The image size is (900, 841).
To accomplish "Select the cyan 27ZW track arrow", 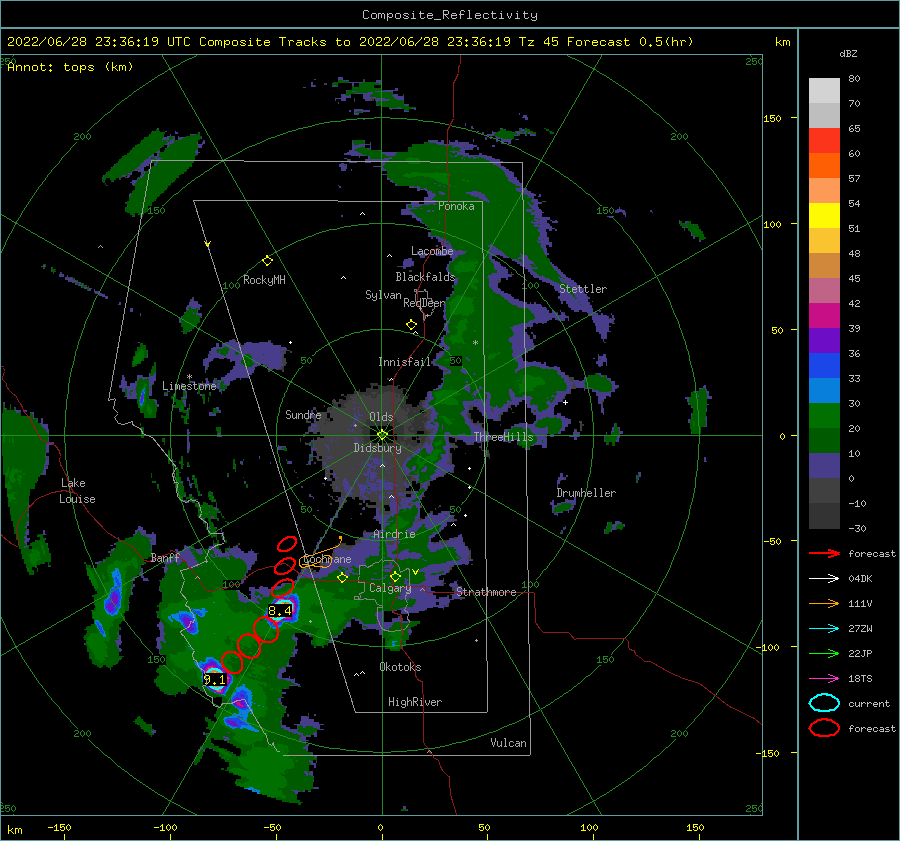I will click(x=824, y=629).
